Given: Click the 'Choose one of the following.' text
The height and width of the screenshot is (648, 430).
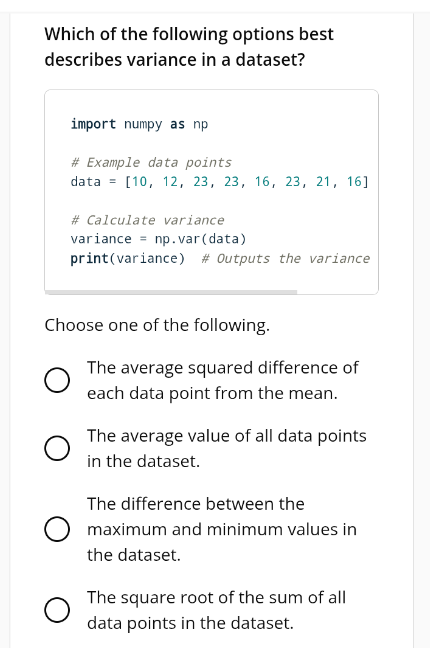Looking at the screenshot, I should [x=157, y=325].
